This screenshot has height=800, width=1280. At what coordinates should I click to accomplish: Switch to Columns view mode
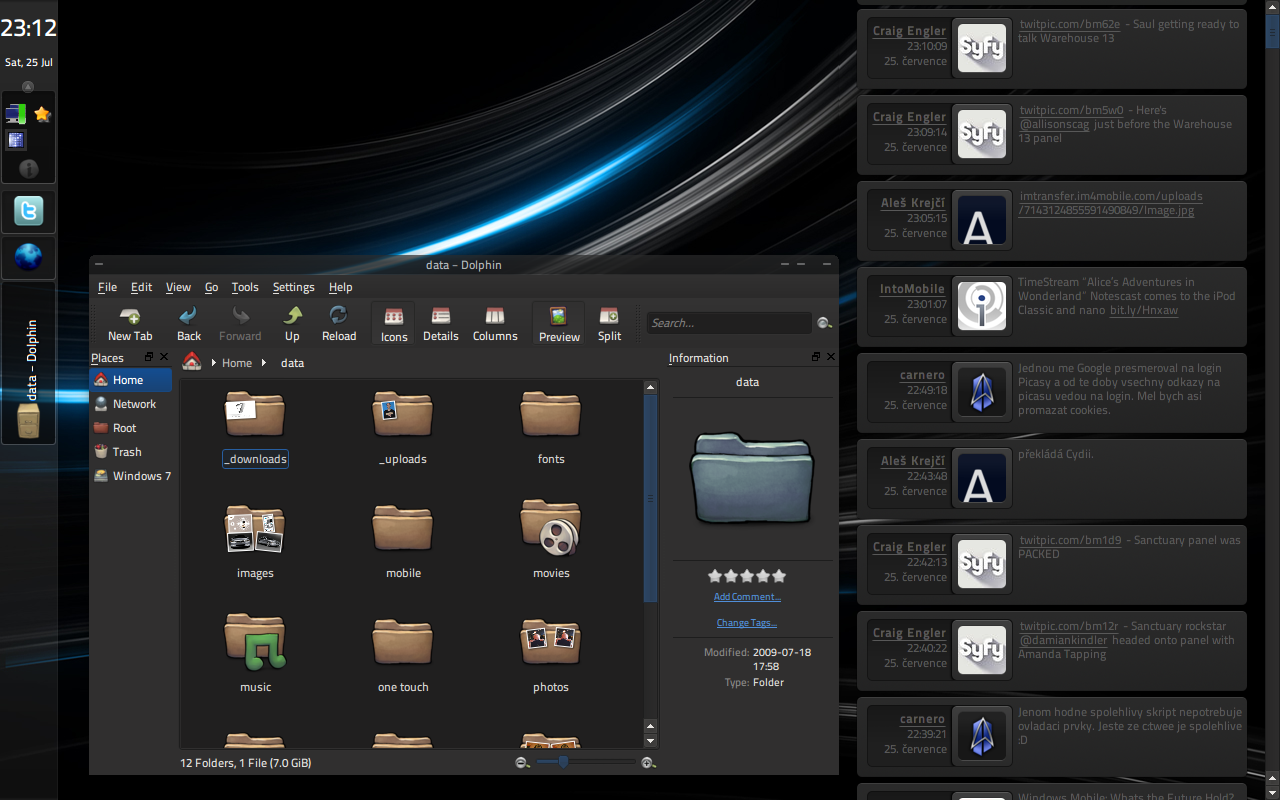[495, 324]
